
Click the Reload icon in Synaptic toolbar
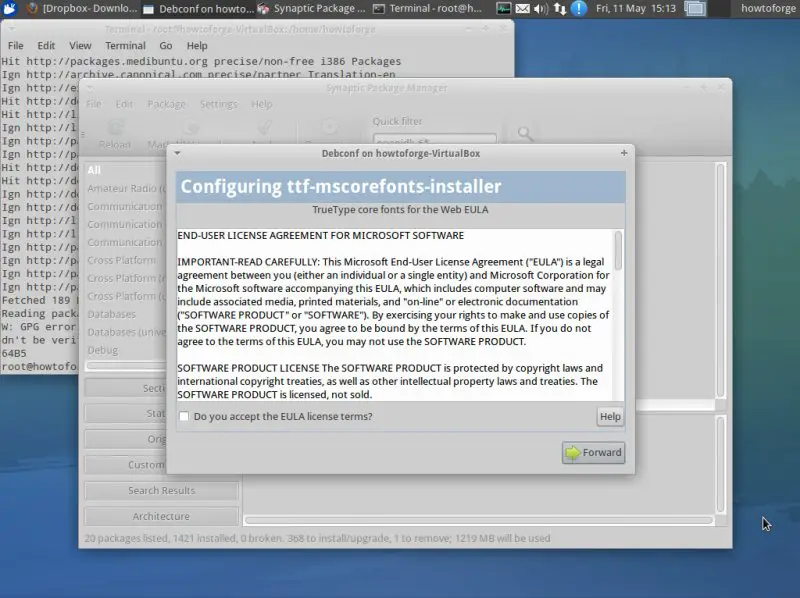click(115, 128)
